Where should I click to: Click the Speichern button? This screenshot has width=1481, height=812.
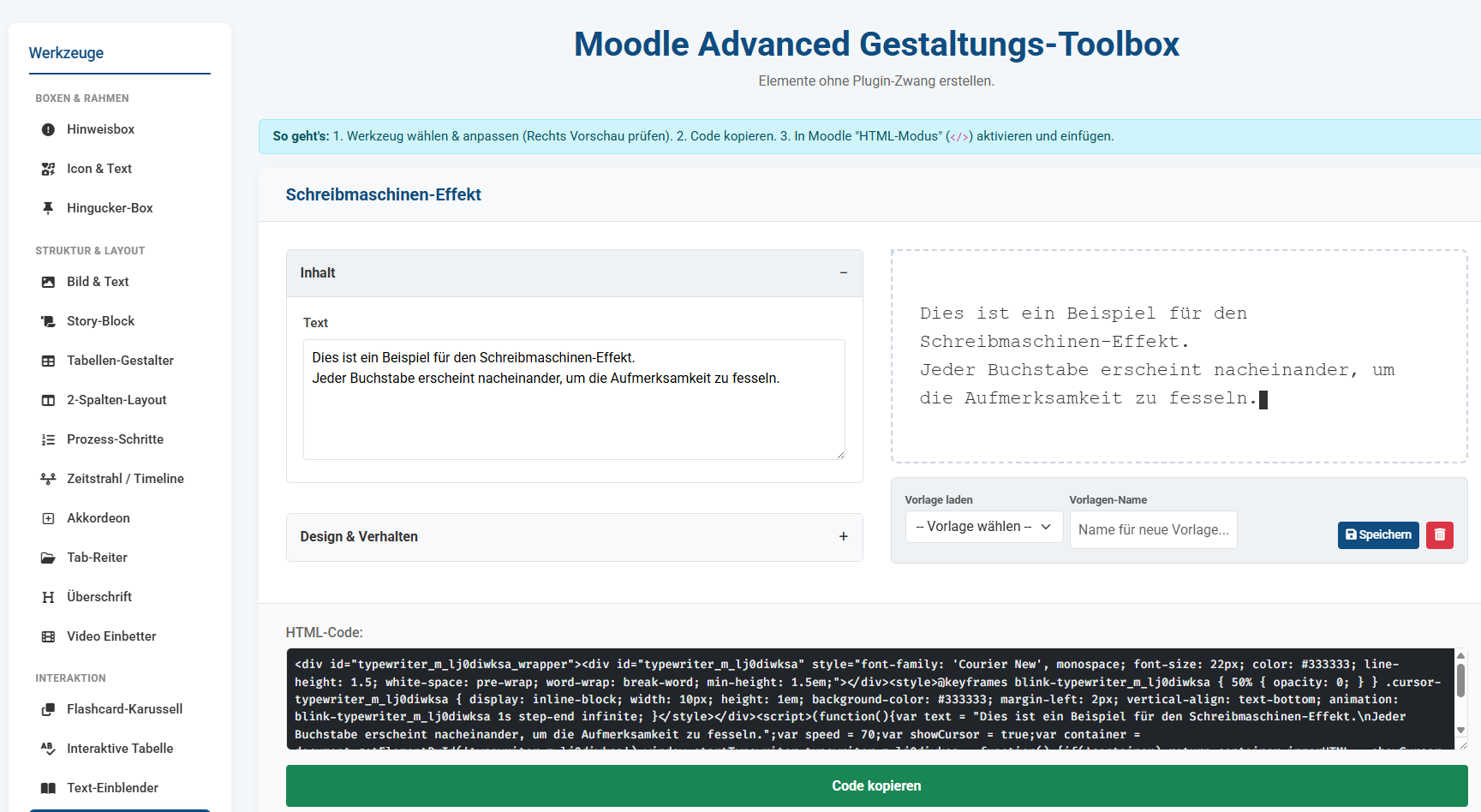coord(1377,534)
